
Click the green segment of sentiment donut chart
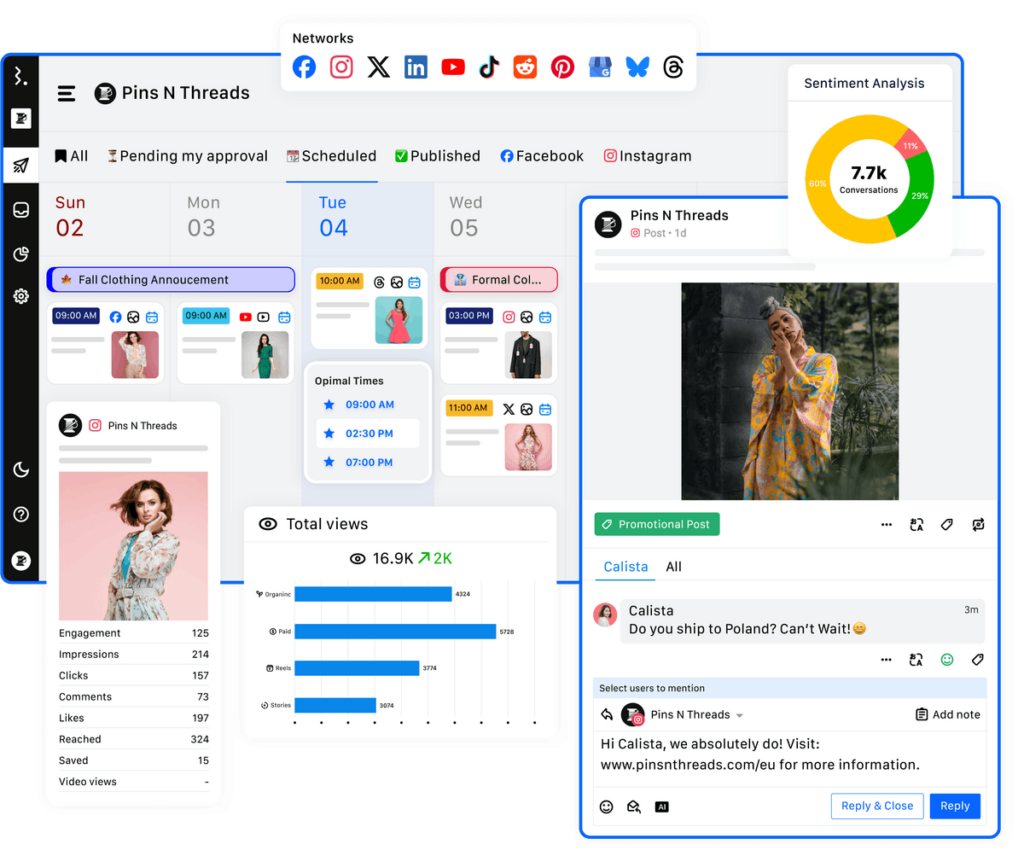[913, 195]
